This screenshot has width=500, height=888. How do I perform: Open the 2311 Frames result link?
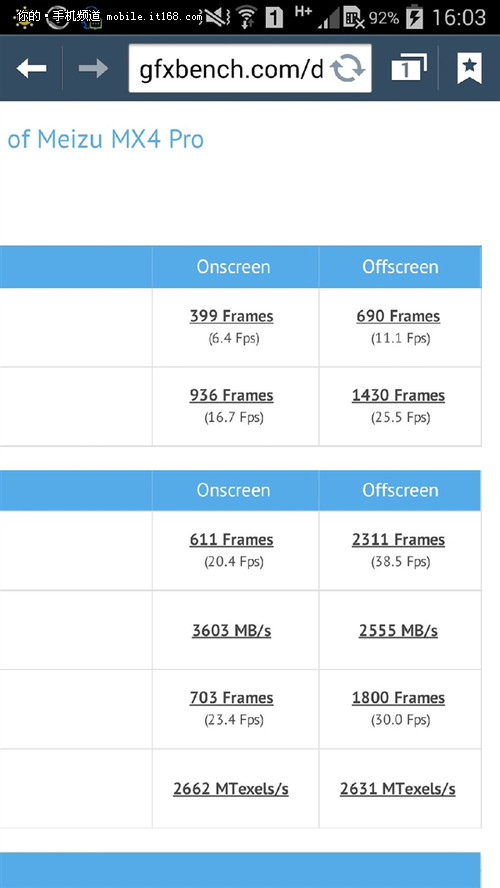[398, 540]
